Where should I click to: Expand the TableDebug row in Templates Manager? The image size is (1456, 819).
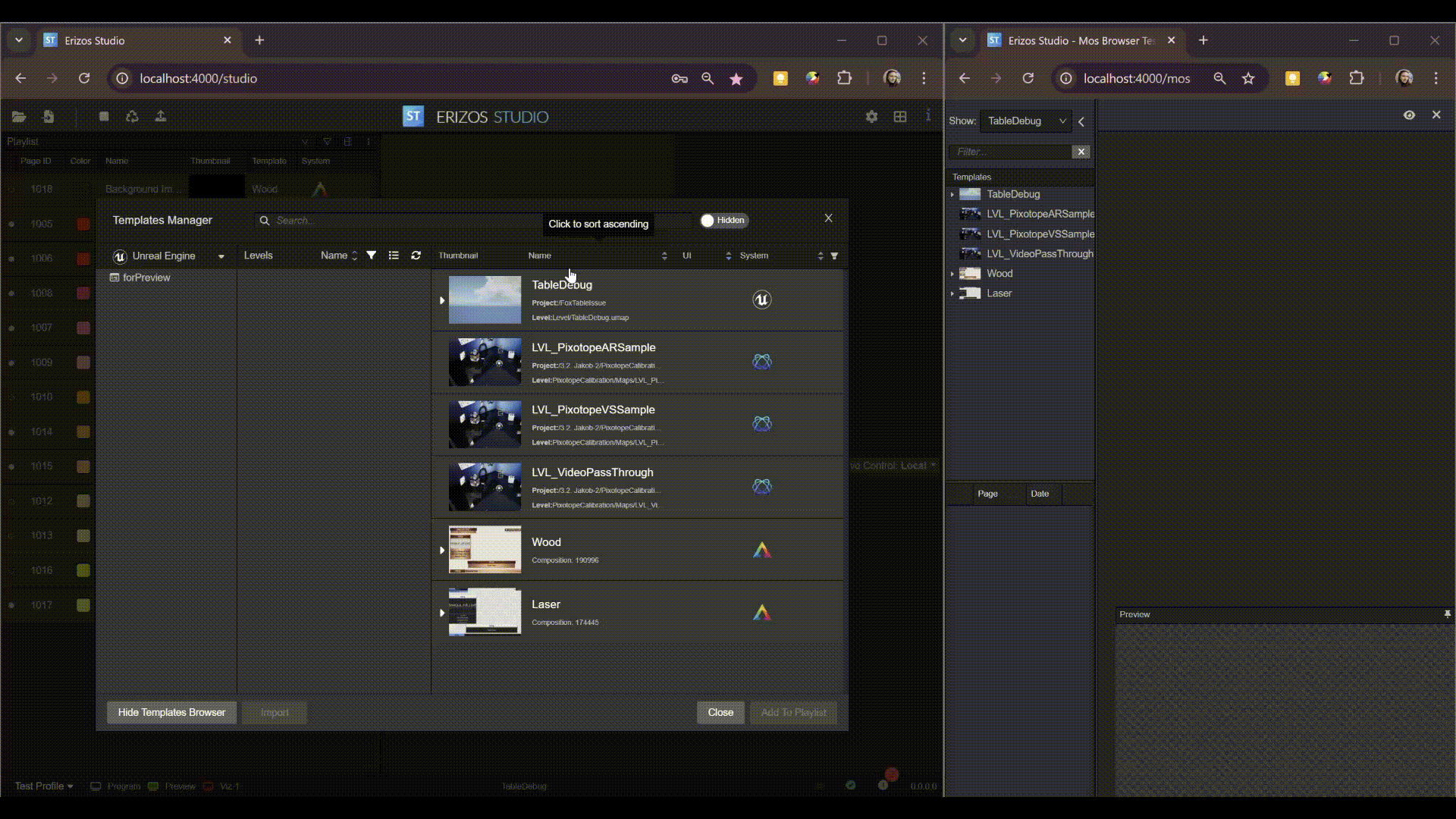coord(442,300)
